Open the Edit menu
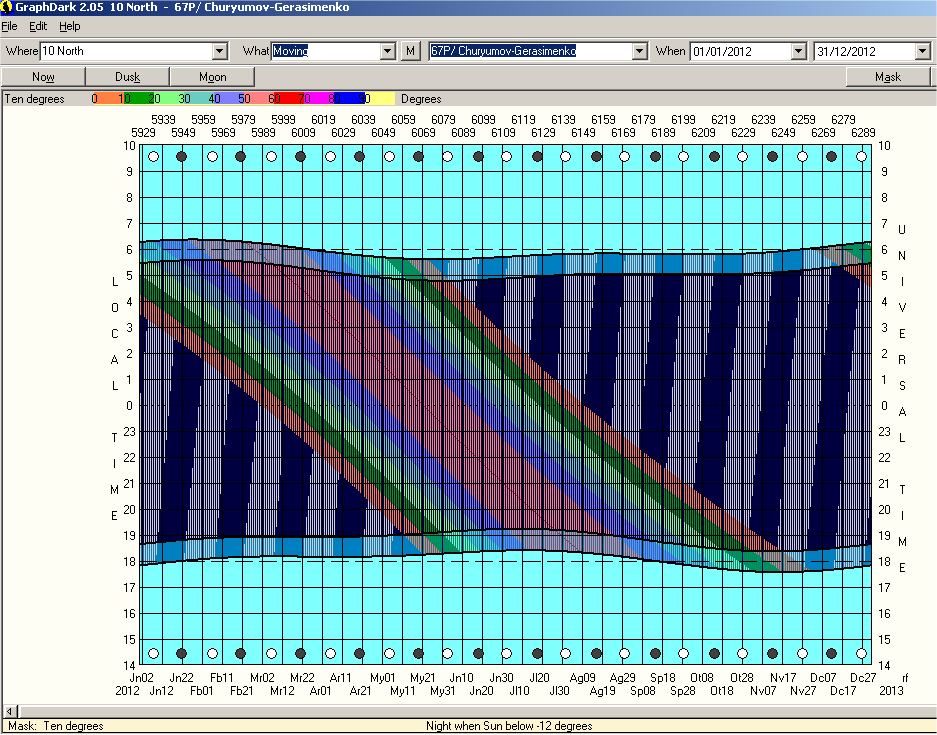This screenshot has width=937, height=735. pos(38,26)
